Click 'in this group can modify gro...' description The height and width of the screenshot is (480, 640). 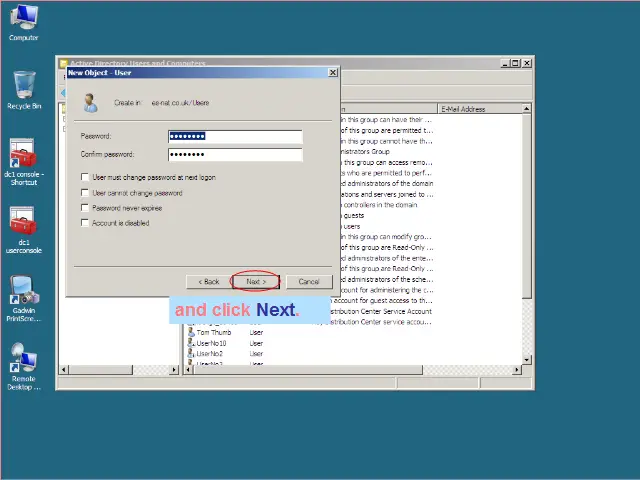tap(386, 237)
